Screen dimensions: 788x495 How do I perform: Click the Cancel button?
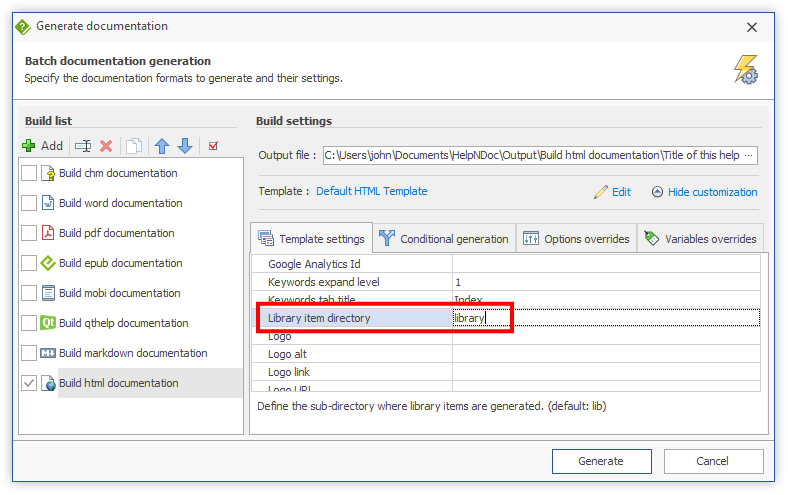click(714, 461)
